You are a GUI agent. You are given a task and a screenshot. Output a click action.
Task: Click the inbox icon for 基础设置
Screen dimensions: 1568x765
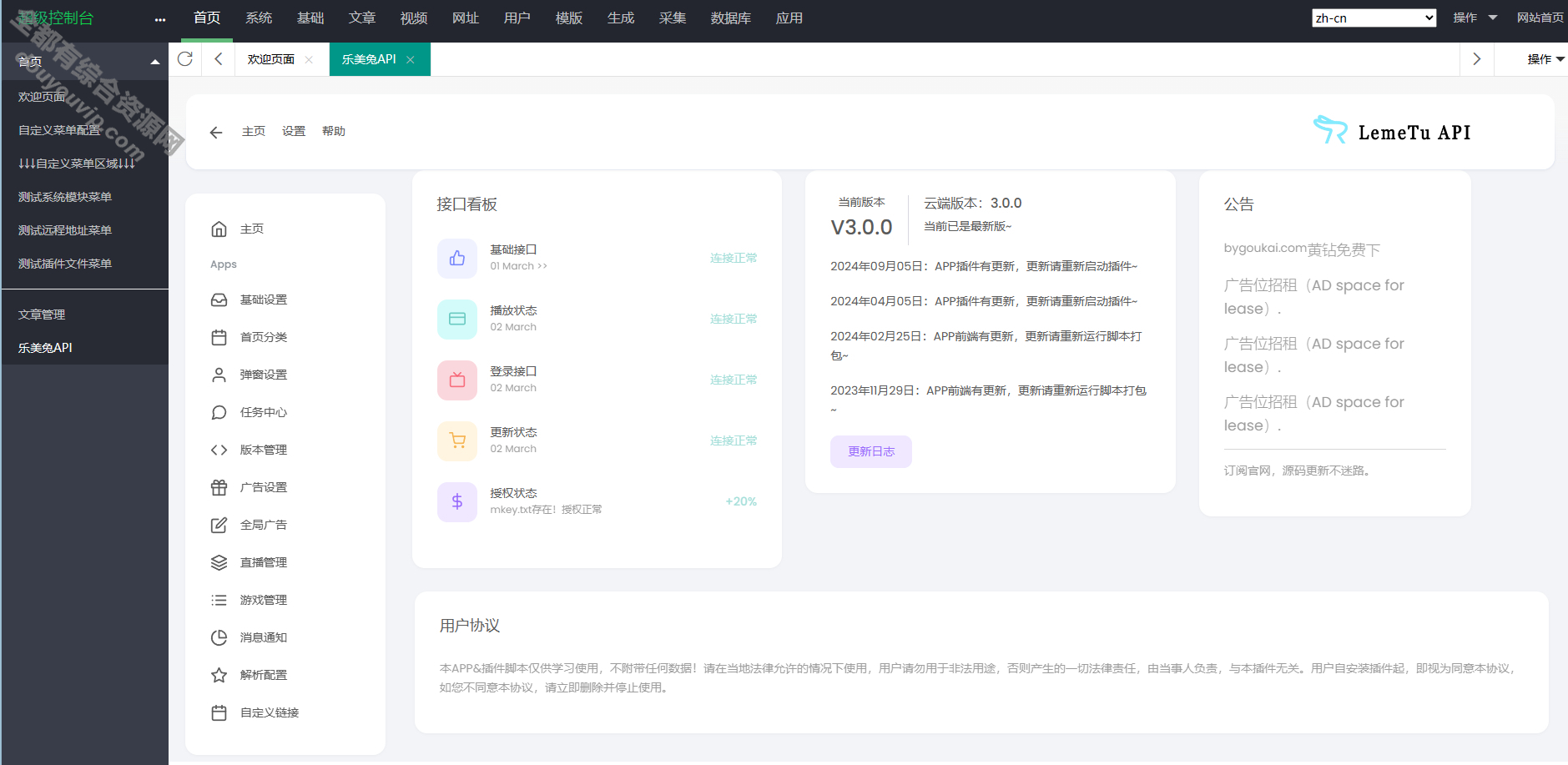tap(219, 299)
